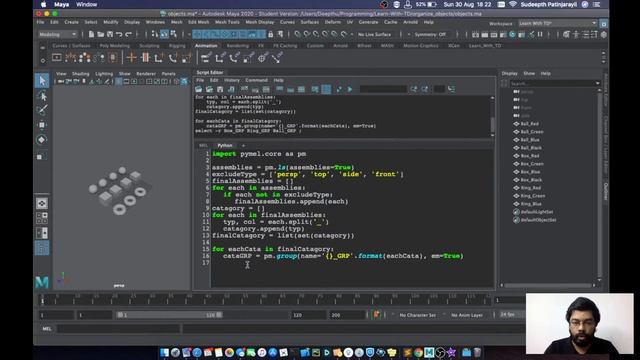This screenshot has height=360, width=640.
Task: Click the Save Scene icon in status line
Action: pos(110,34)
